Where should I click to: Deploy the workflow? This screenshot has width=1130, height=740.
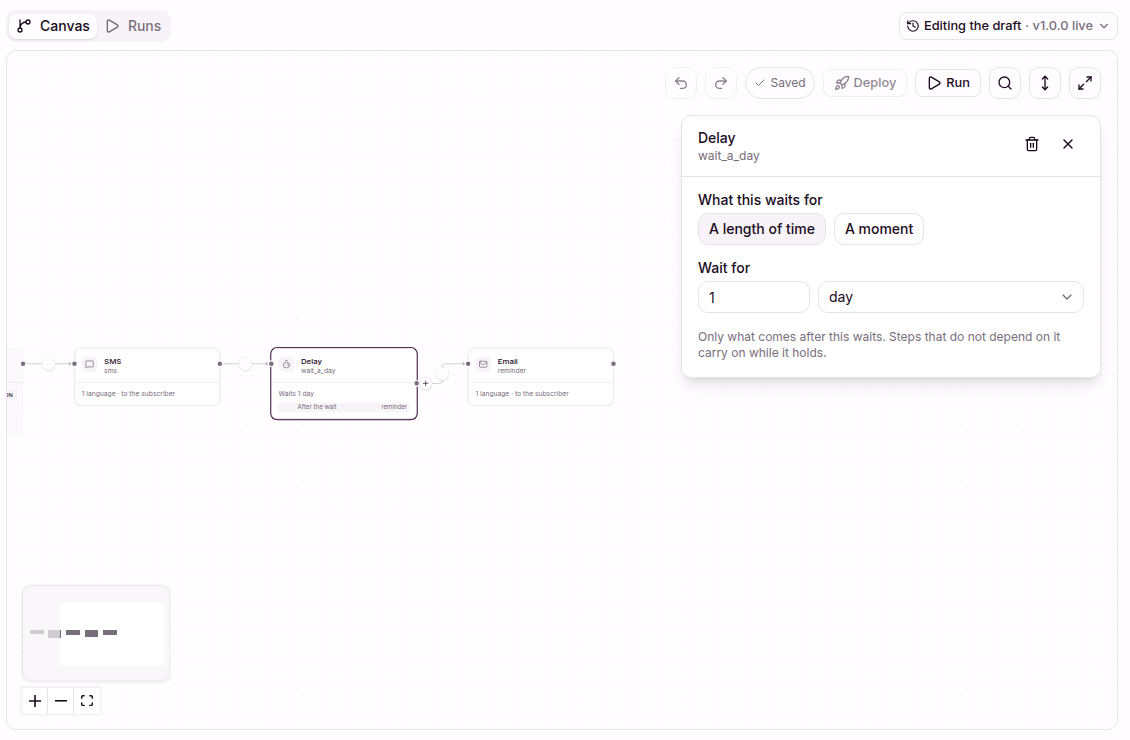point(865,83)
